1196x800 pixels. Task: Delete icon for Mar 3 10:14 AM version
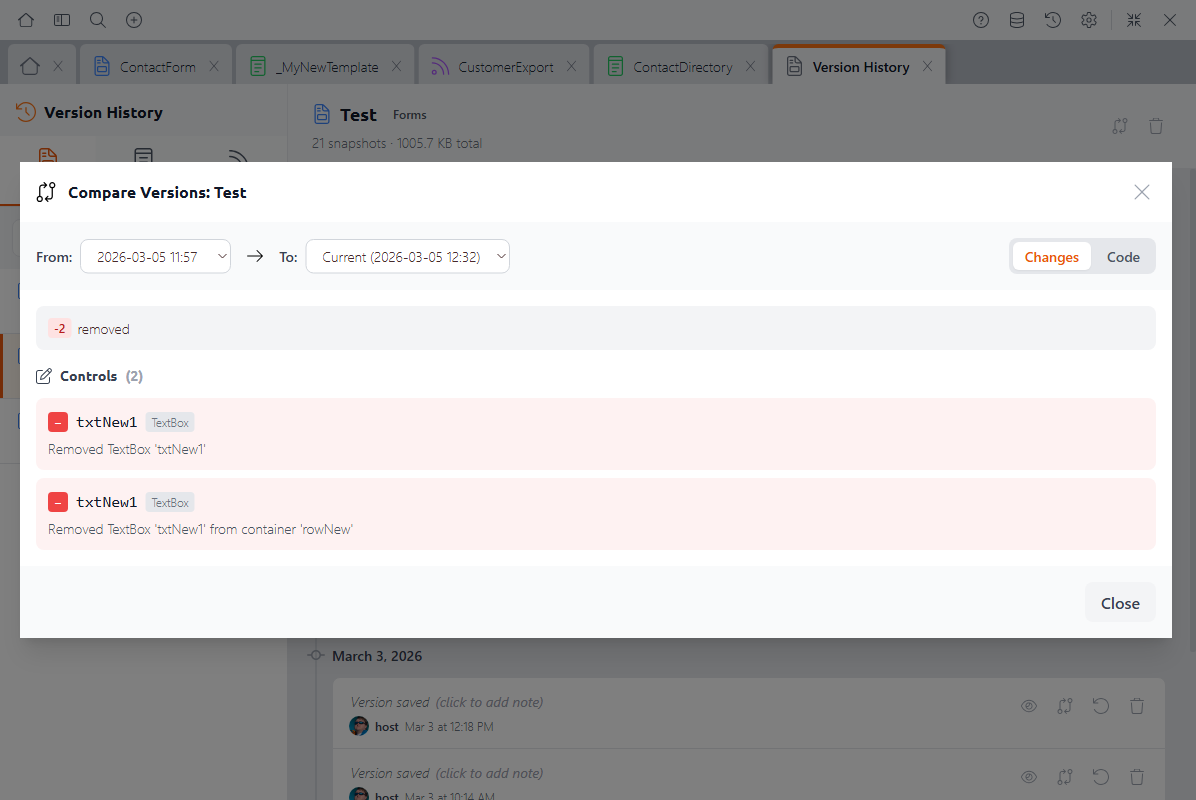tap(1137, 777)
